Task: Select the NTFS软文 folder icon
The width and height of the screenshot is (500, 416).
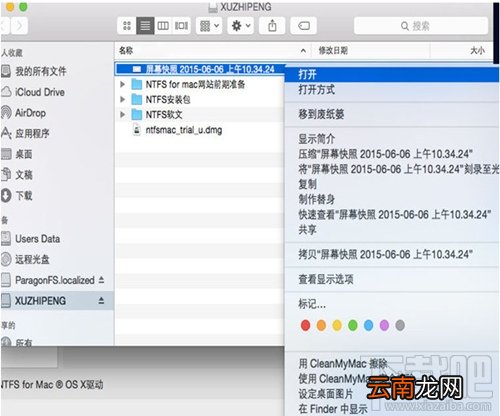Action: 137,115
